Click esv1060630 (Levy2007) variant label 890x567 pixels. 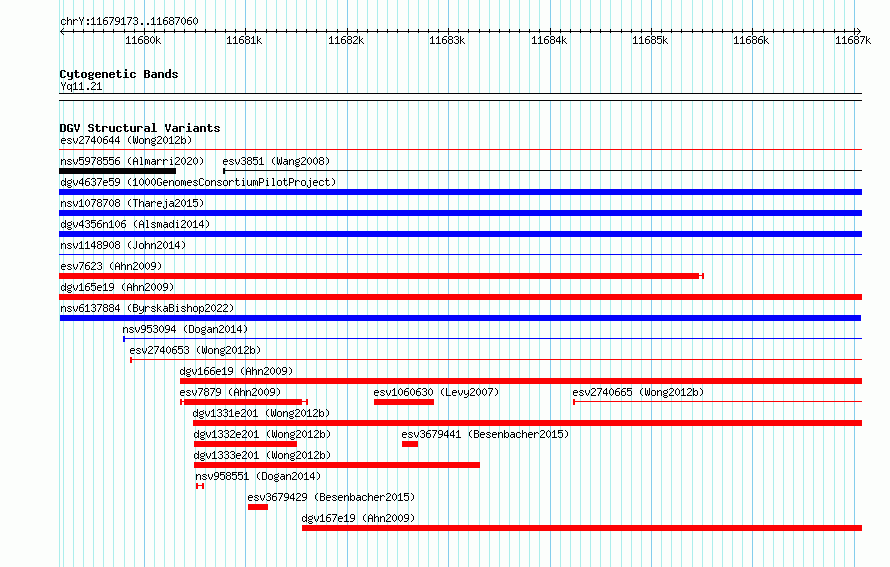click(x=436, y=392)
